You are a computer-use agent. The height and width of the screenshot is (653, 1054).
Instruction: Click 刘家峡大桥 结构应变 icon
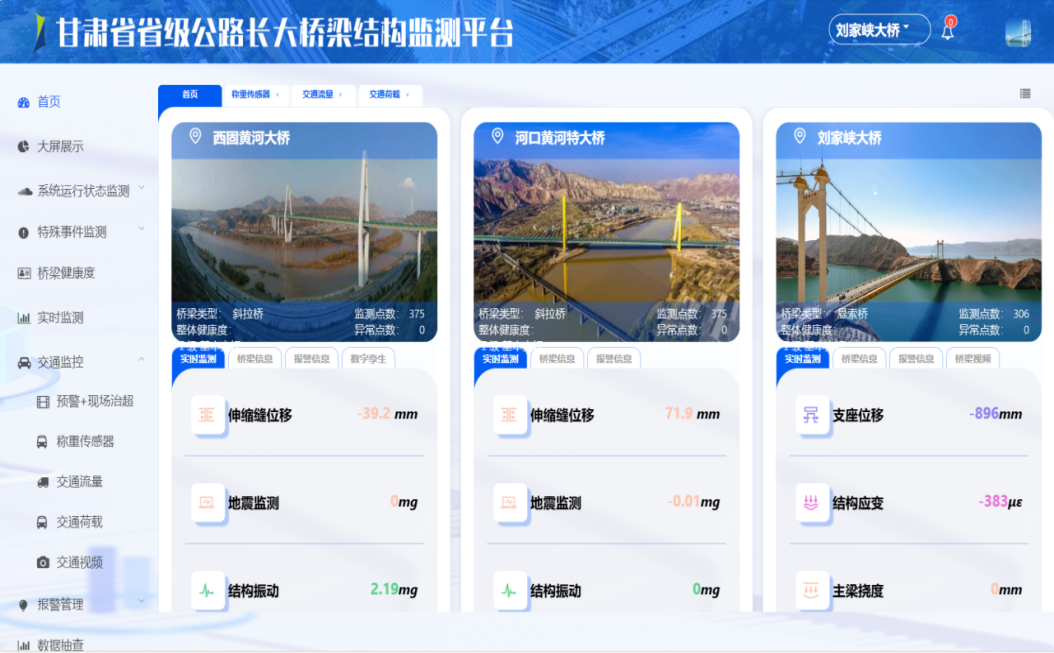click(811, 503)
